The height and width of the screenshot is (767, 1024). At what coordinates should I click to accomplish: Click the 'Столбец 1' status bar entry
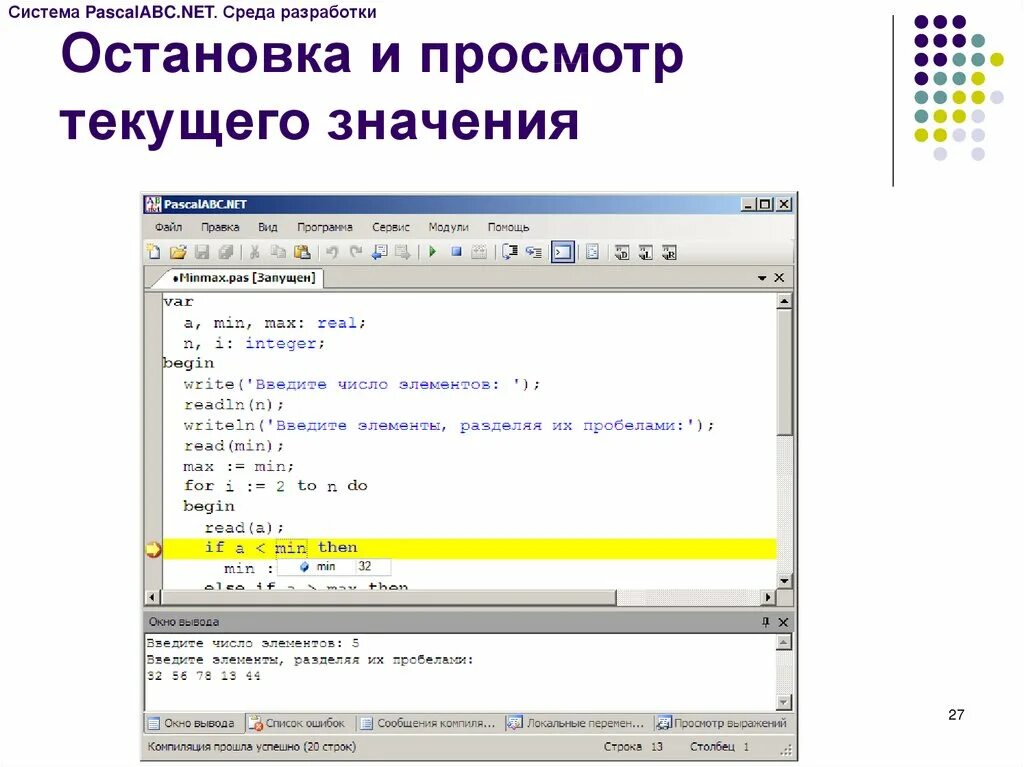[719, 746]
